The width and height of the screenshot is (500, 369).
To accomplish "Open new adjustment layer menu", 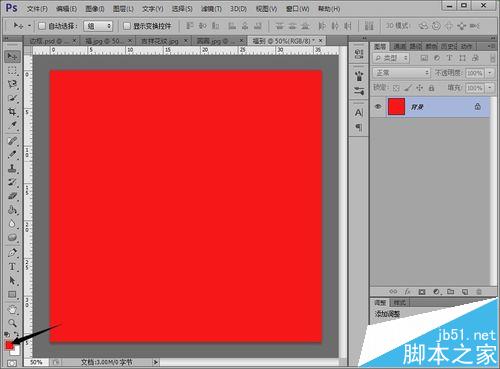I will [x=436, y=292].
